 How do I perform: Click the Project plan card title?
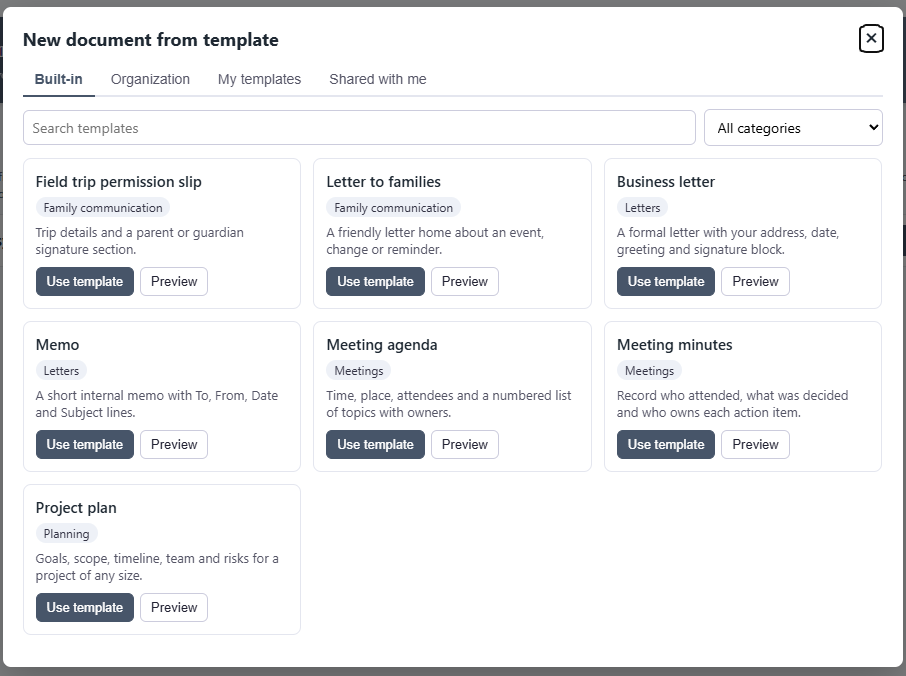[x=76, y=508]
